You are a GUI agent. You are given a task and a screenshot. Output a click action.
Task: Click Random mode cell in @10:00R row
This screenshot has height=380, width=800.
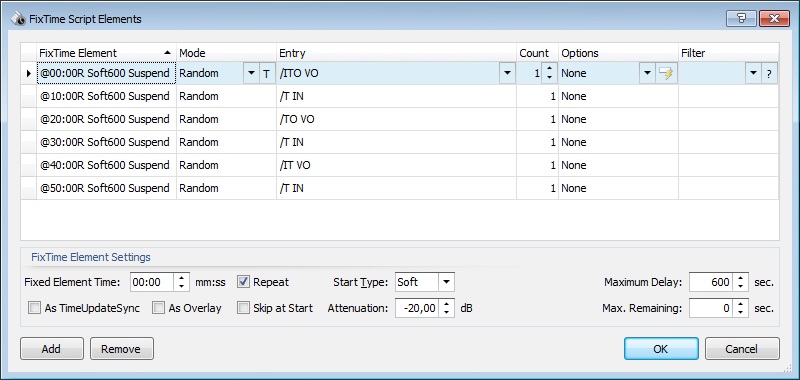226,96
